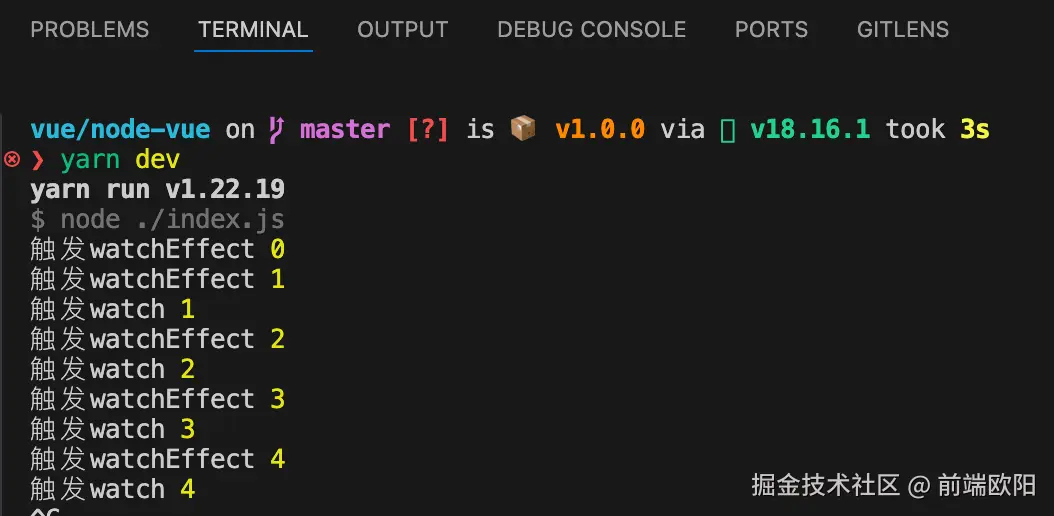Click the 掘金技术社区 watermark text
Viewport: 1054px width, 516px height.
coord(826,486)
